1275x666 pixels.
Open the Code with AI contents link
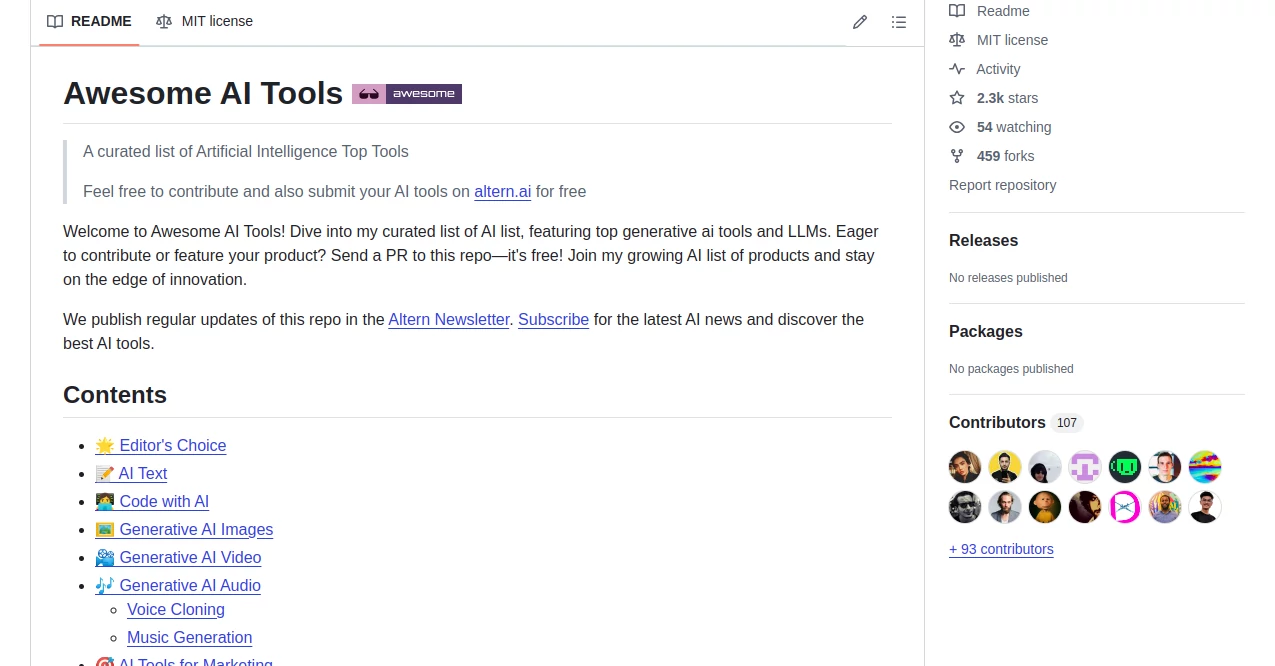pyautogui.click(x=152, y=501)
